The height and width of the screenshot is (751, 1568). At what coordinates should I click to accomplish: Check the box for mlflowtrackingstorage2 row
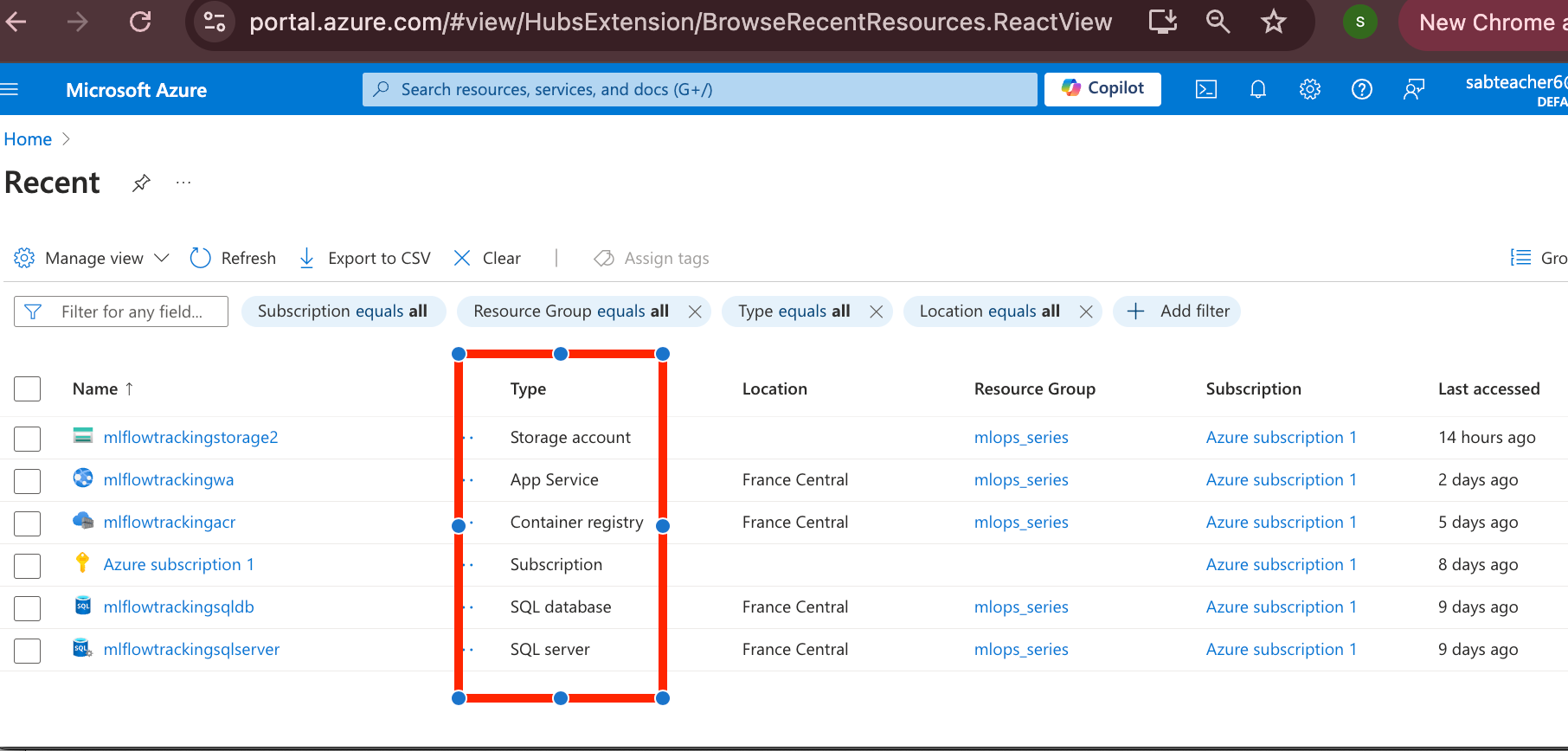tap(28, 438)
